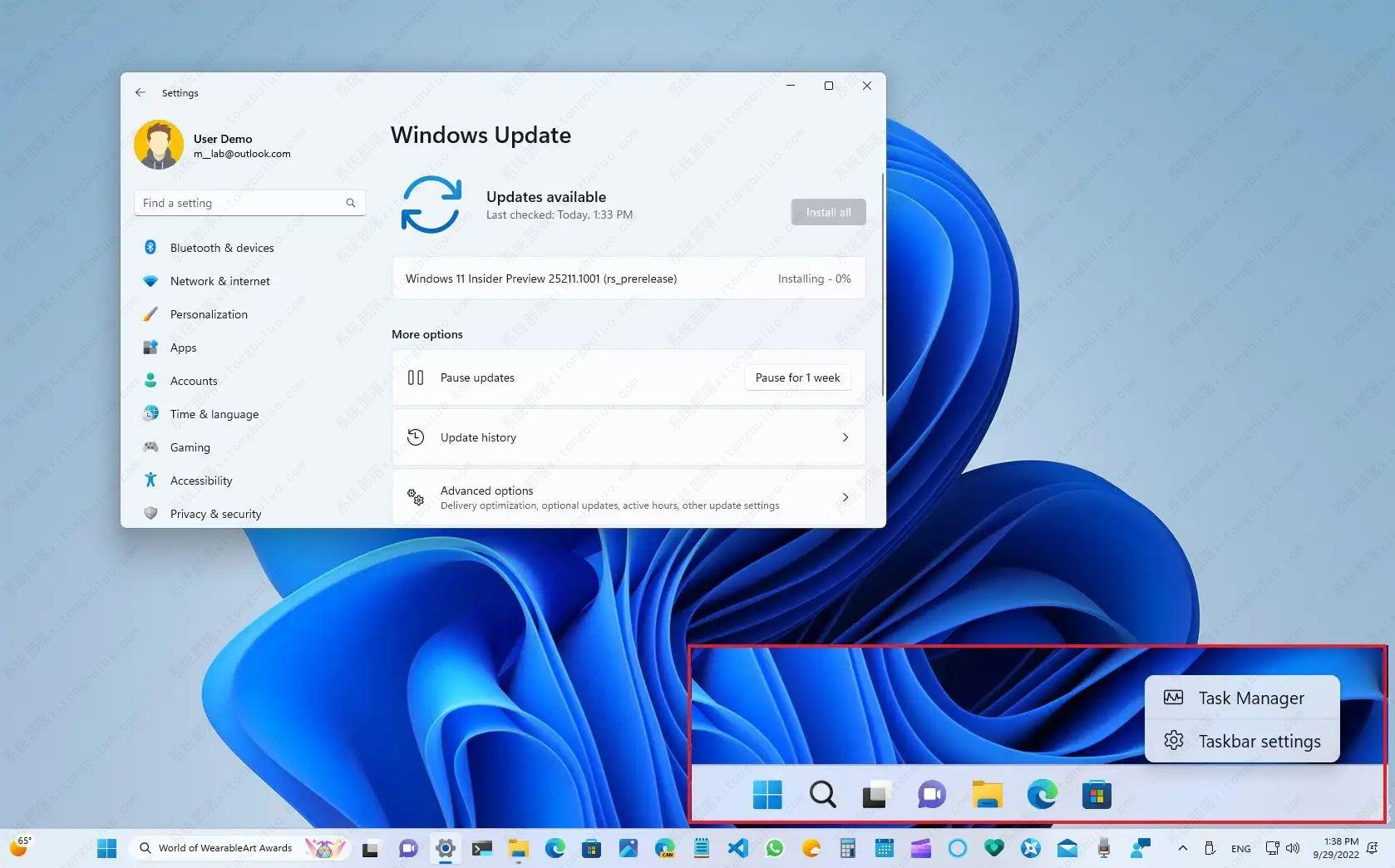Image resolution: width=1395 pixels, height=868 pixels.
Task: Show hidden icons tray chevron
Action: click(x=1182, y=848)
